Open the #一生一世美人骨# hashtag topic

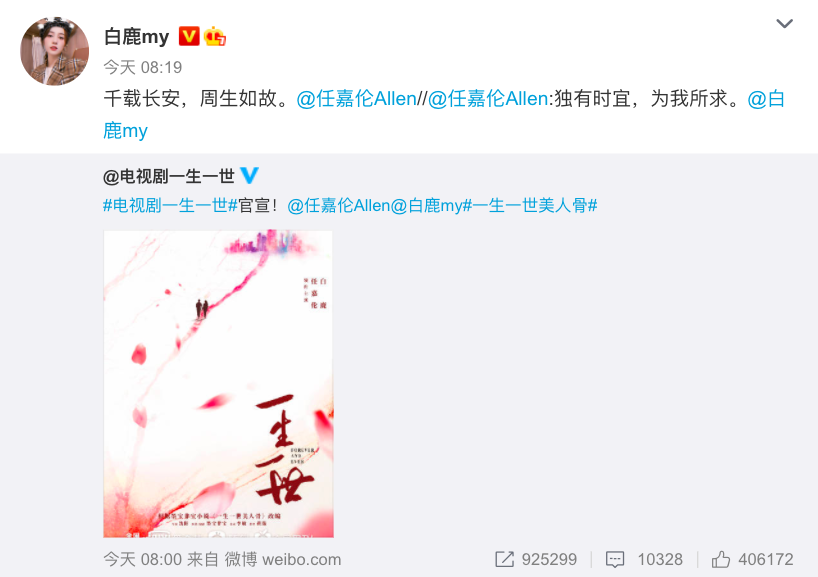coord(530,206)
